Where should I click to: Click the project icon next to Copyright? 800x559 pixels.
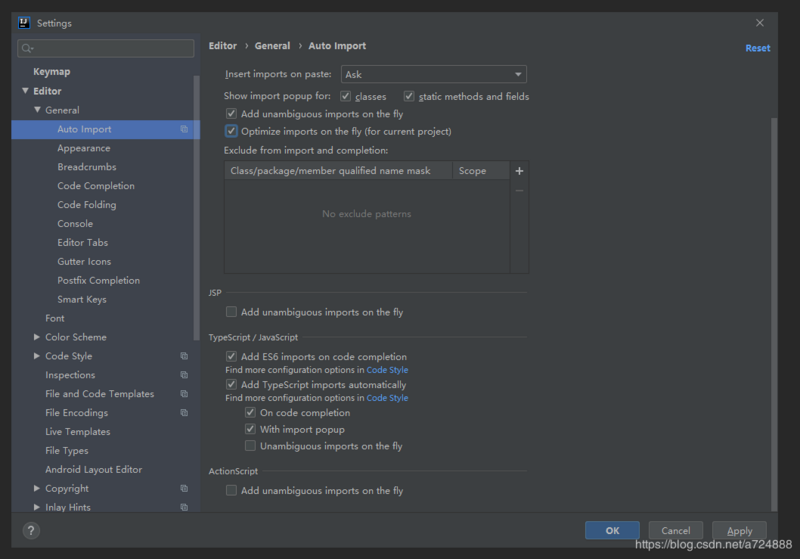pos(184,489)
